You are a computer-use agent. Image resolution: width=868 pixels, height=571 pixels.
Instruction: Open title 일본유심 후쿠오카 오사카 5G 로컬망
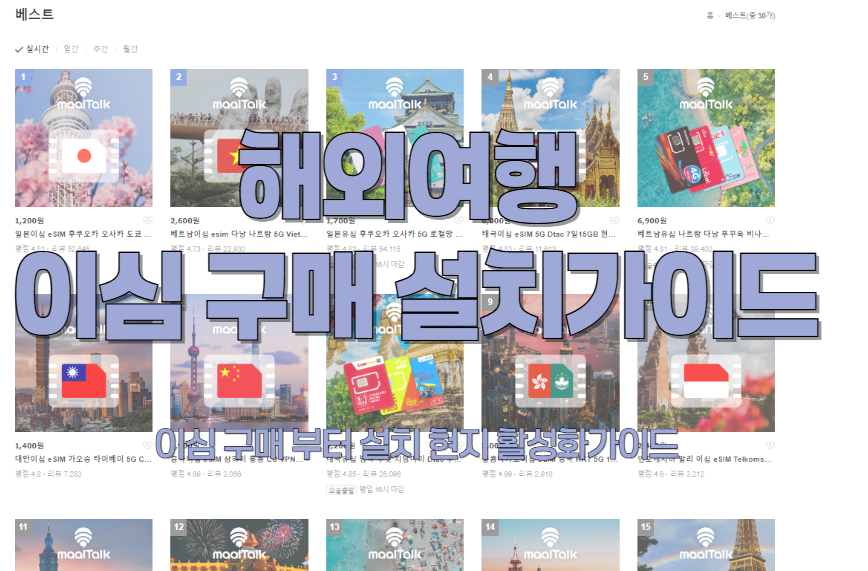pyautogui.click(x=394, y=234)
